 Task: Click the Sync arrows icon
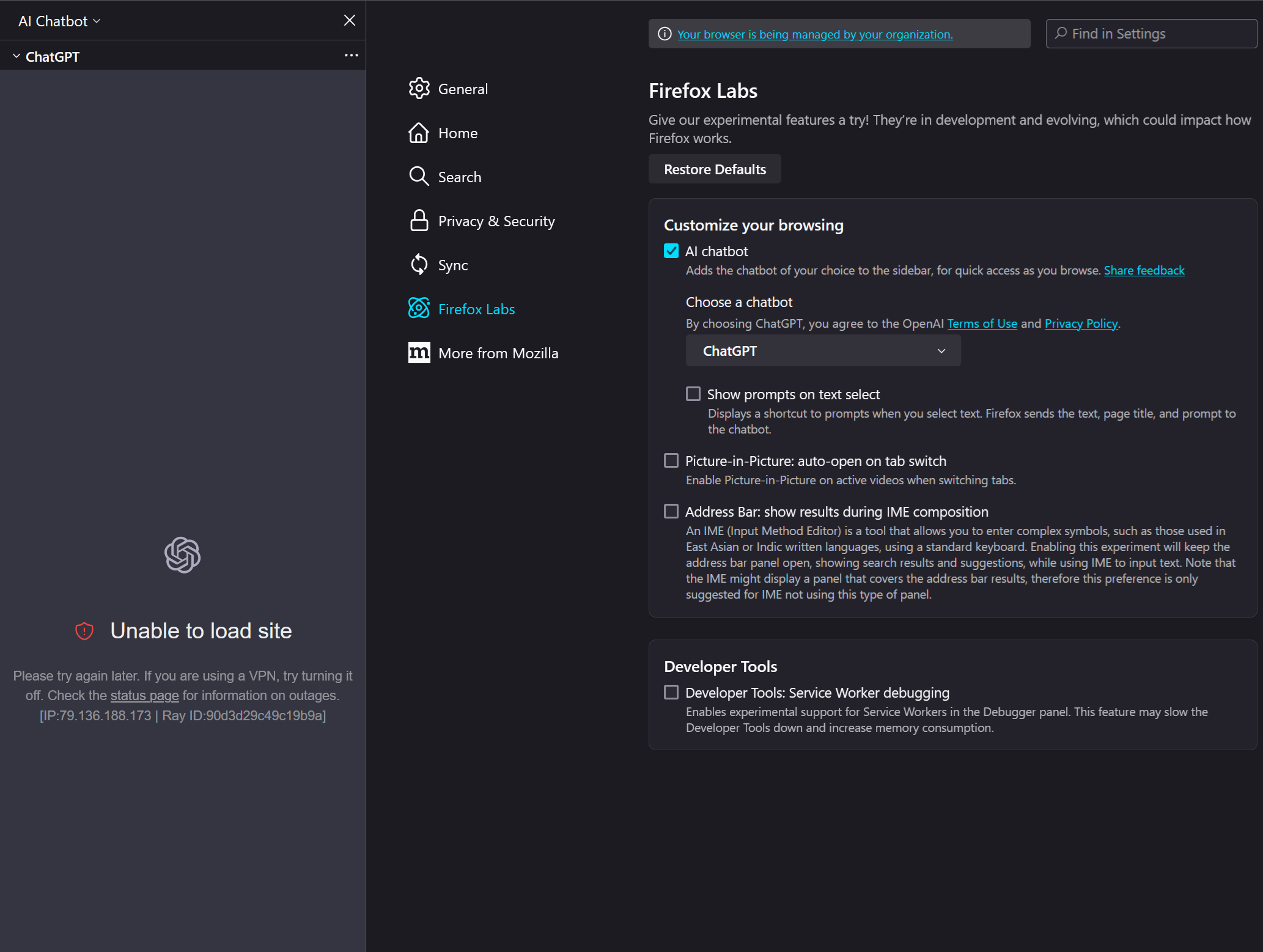click(419, 265)
